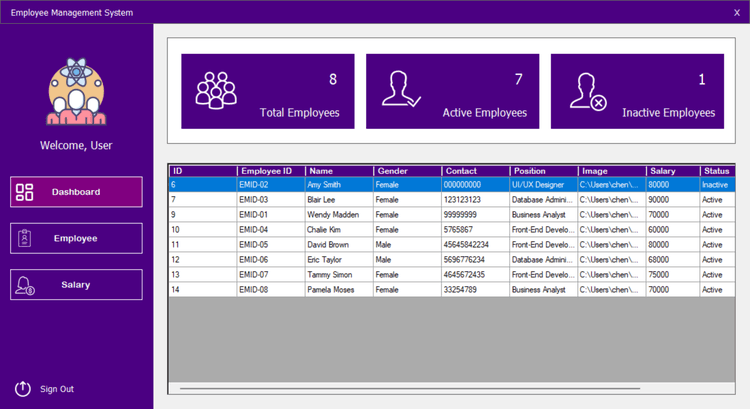Image resolution: width=750 pixels, height=409 pixels.
Task: Go to the Employee page
Action: (x=76, y=238)
